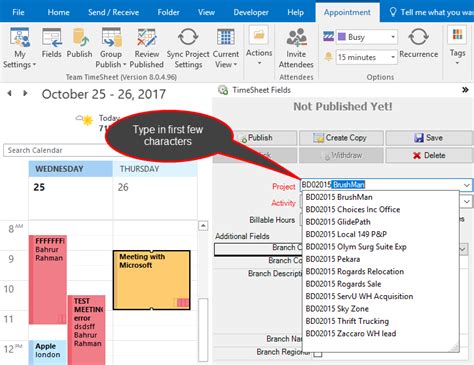Go to next calendar period arrow
The height and width of the screenshot is (365, 474).
(25, 93)
